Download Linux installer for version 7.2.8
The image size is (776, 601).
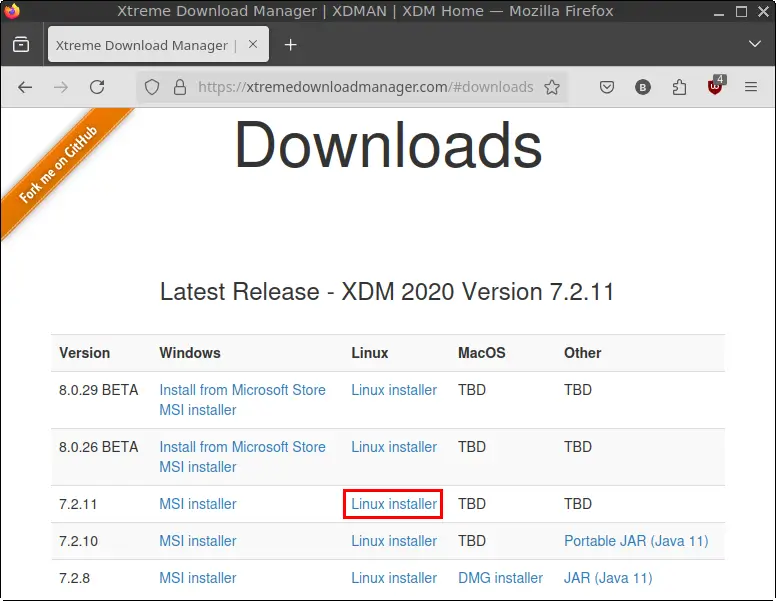click(x=394, y=578)
